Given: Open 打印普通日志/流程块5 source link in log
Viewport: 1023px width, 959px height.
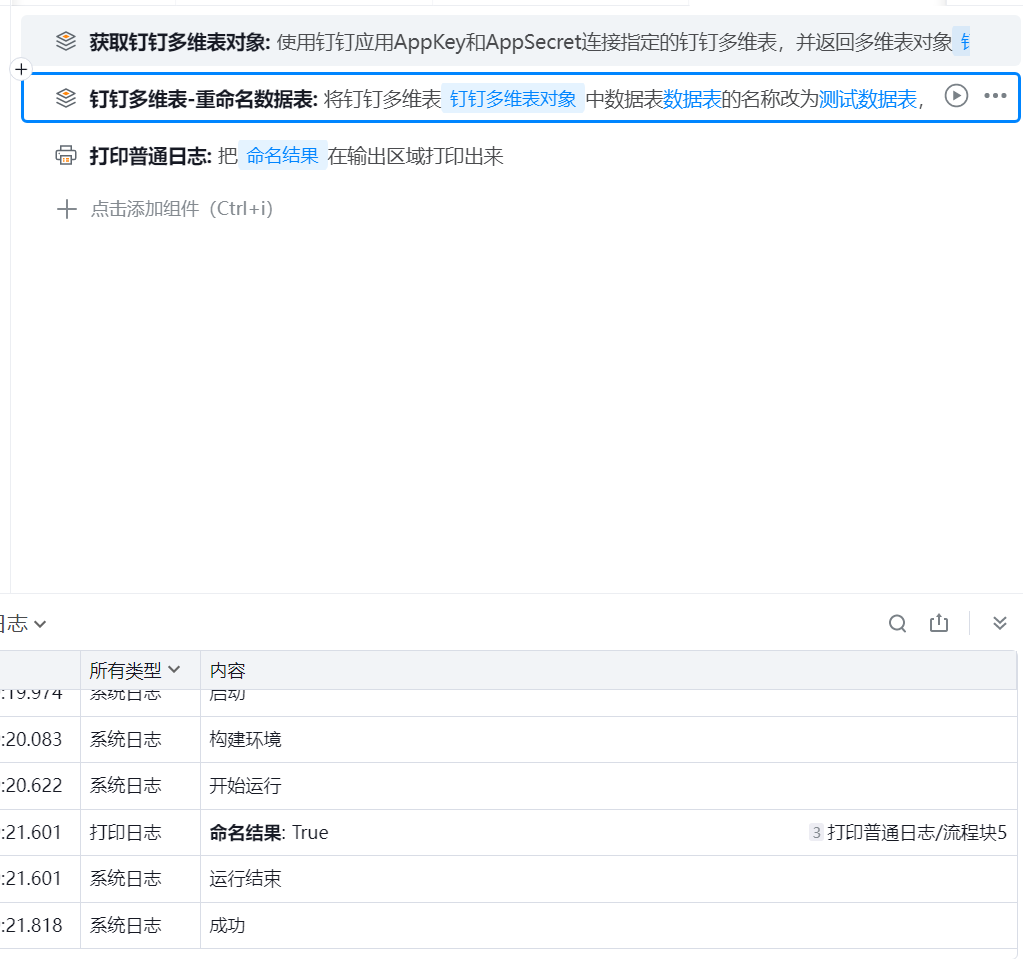Looking at the screenshot, I should click(x=916, y=833).
